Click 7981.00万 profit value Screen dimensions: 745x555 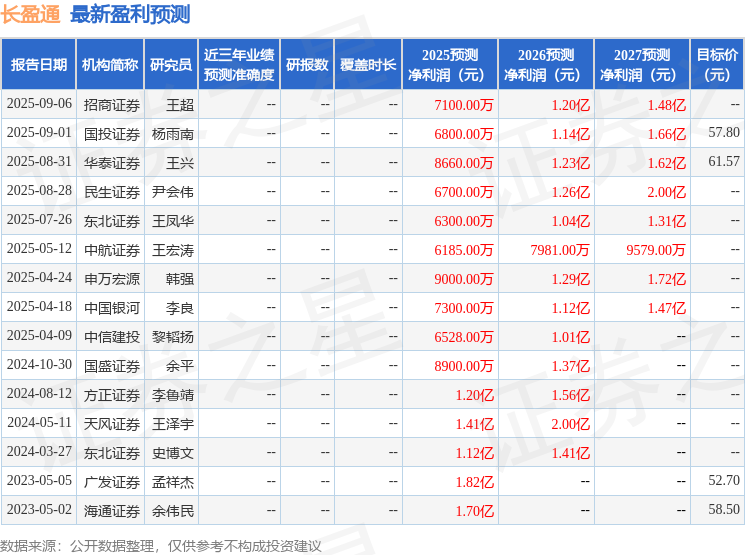560,250
